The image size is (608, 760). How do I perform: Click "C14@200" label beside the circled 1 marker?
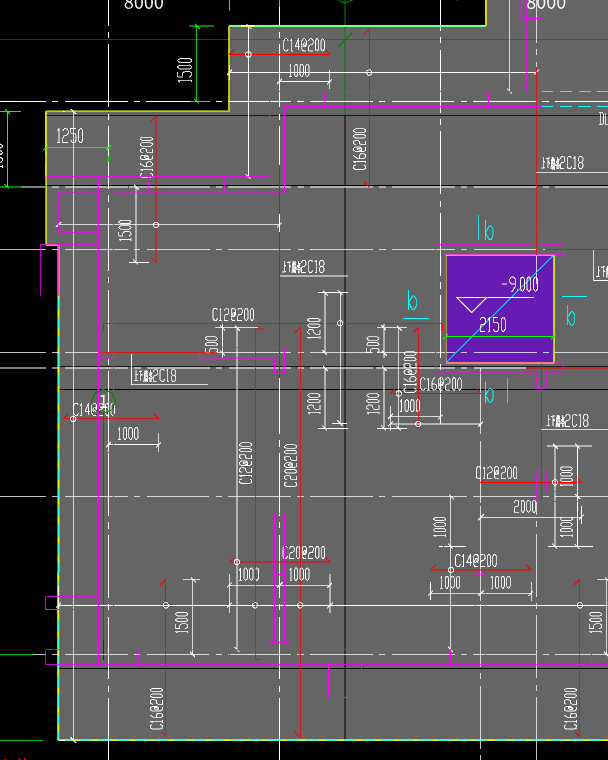(94, 409)
